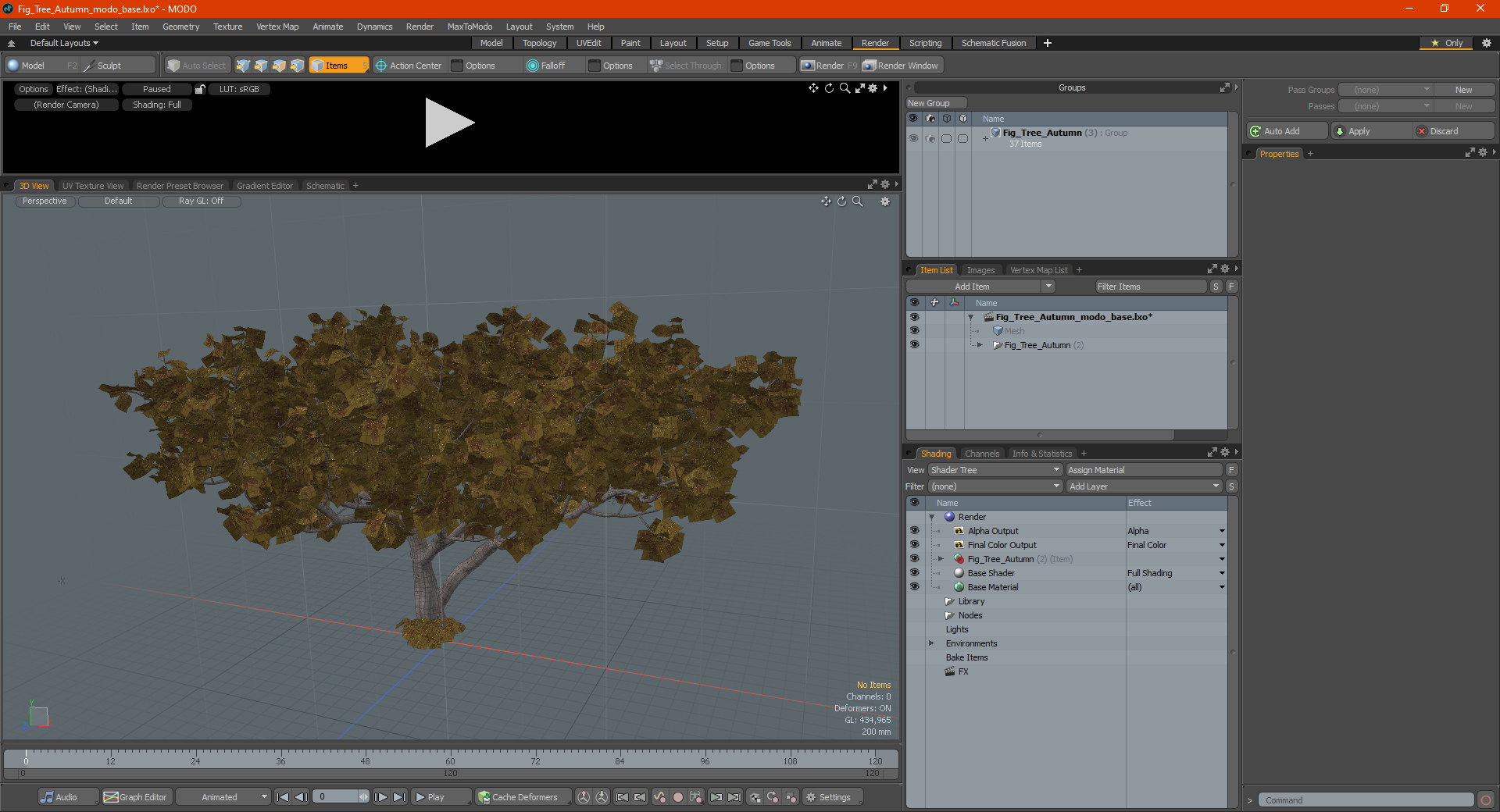Expand Environments in Shader Tree
The image size is (1500, 812).
click(931, 643)
